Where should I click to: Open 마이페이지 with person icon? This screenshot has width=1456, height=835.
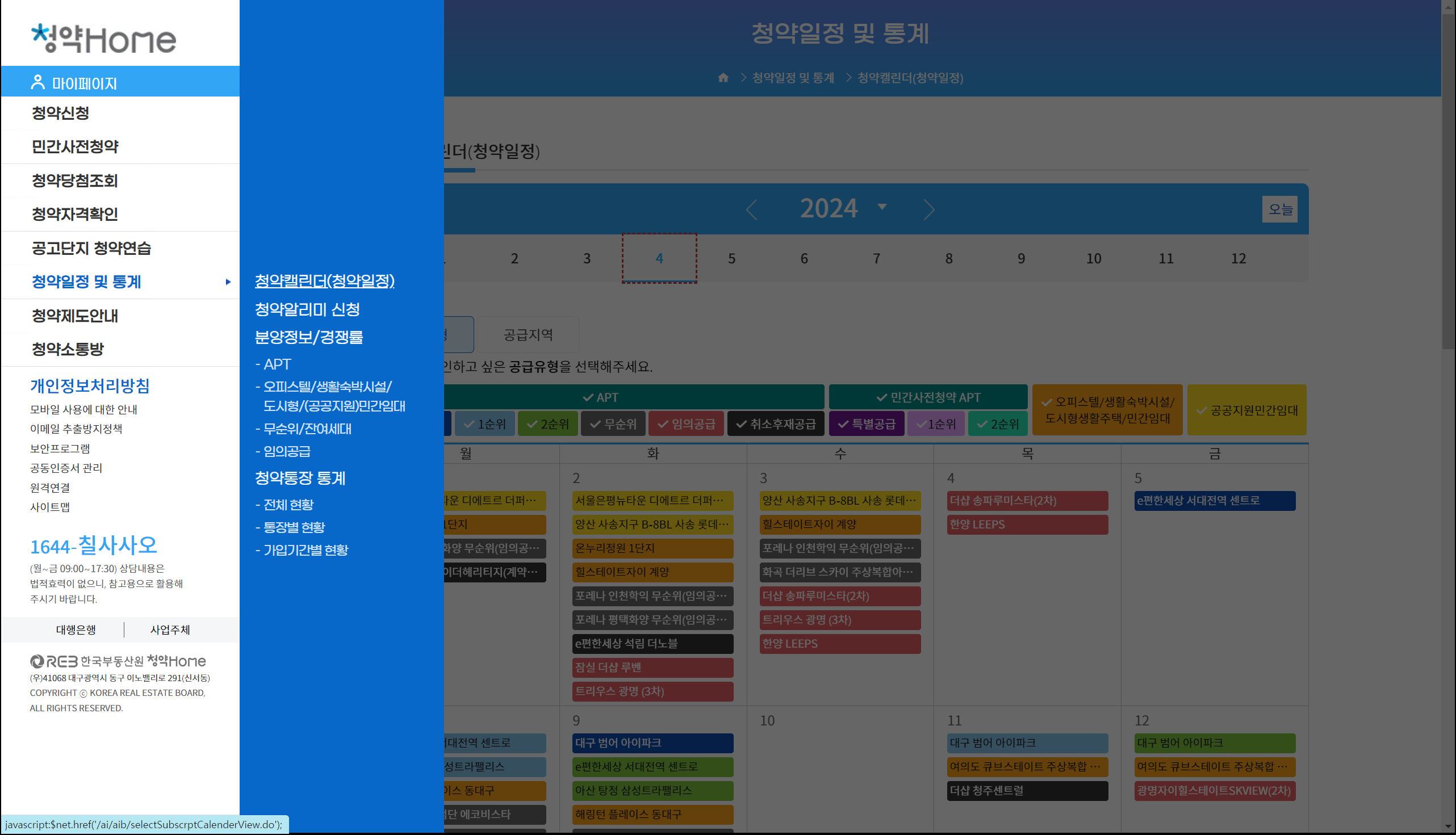(73, 83)
